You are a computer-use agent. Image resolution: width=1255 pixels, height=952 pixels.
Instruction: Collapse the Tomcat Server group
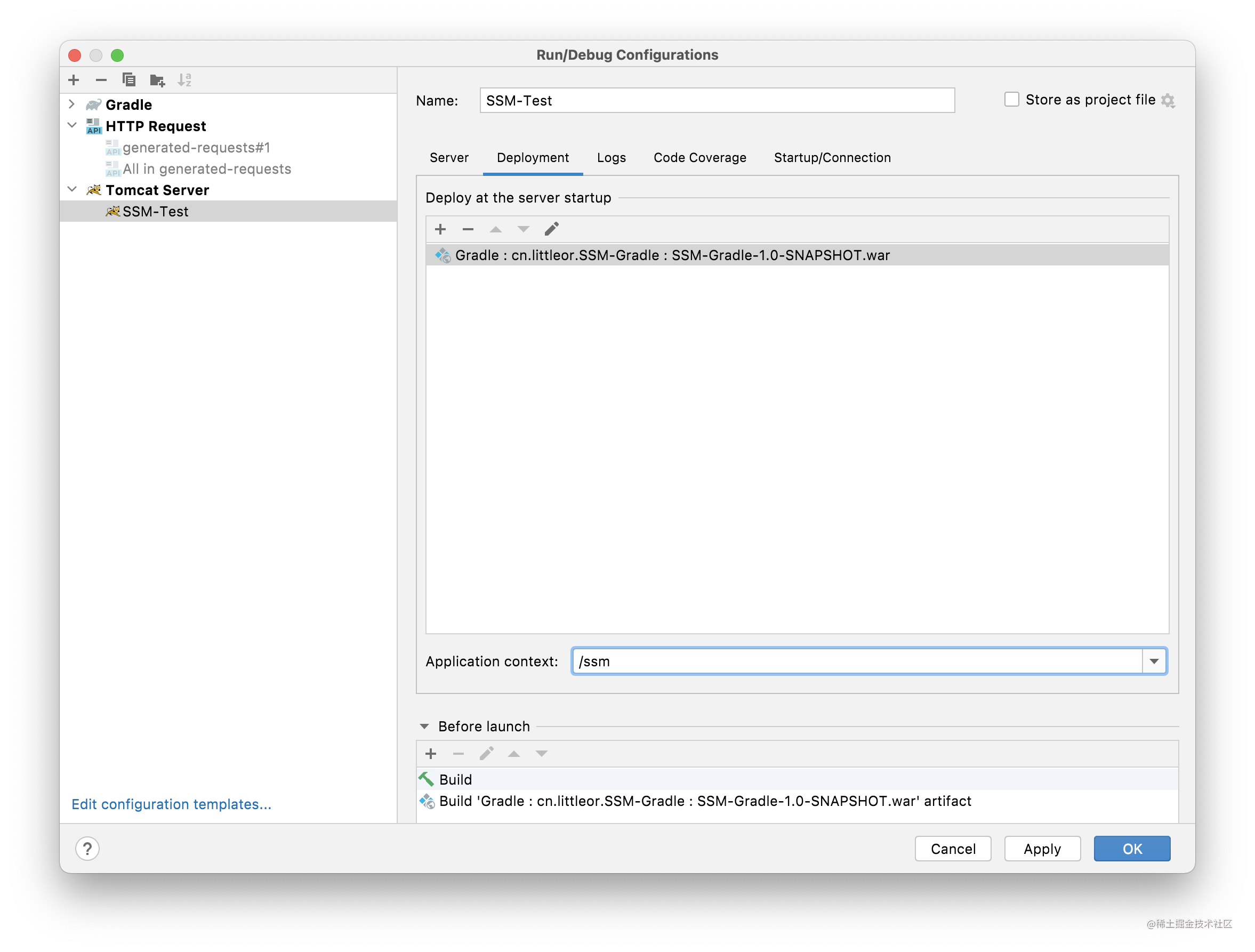(72, 189)
